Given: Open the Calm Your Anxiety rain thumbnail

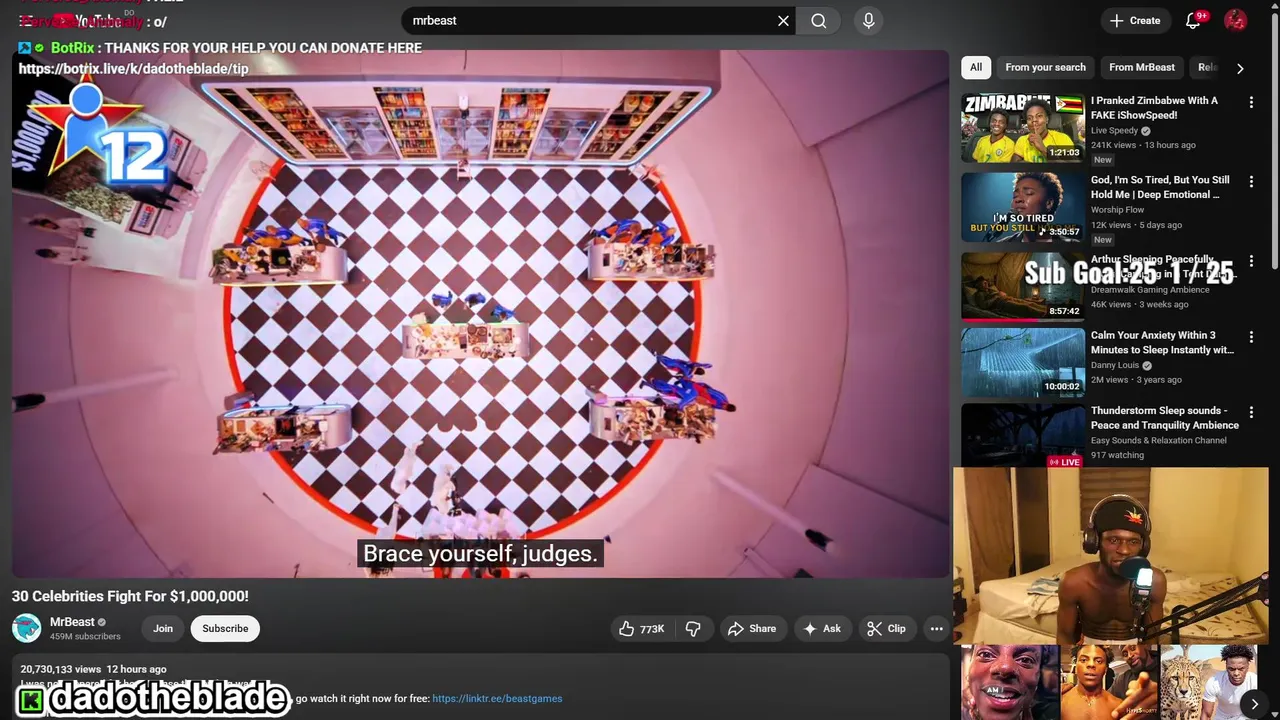Looking at the screenshot, I should (x=1023, y=362).
